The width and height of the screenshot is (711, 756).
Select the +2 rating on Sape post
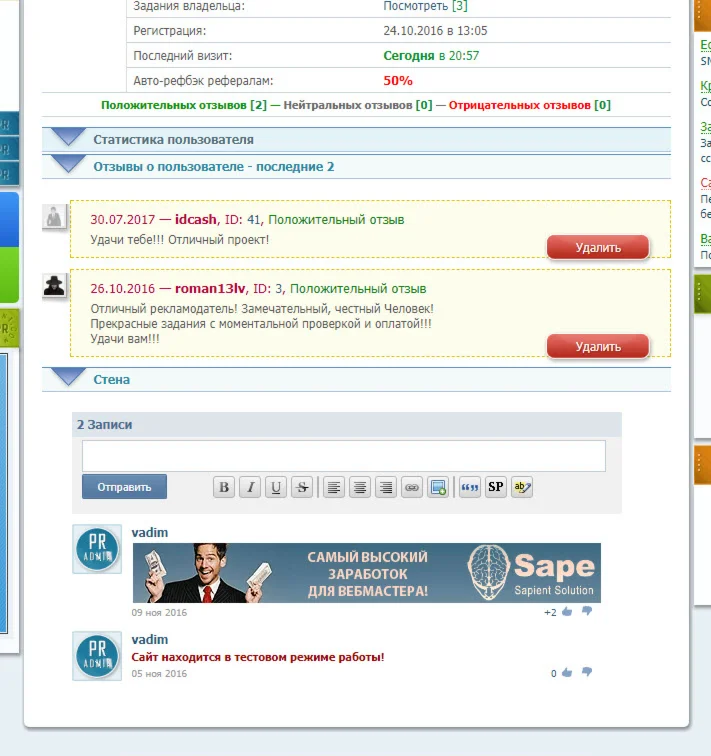tap(550, 612)
